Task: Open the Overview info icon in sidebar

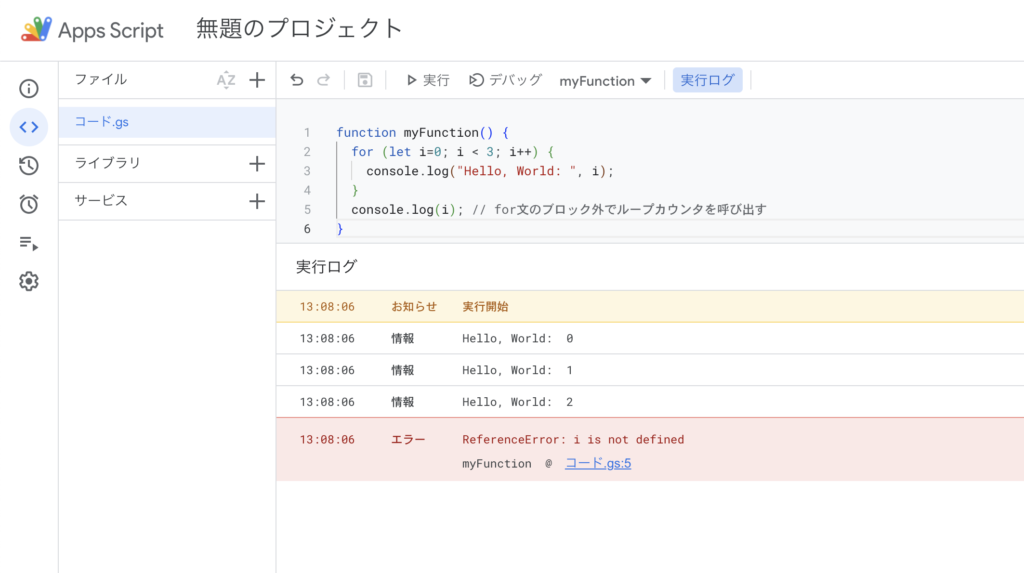Action: pos(29,89)
